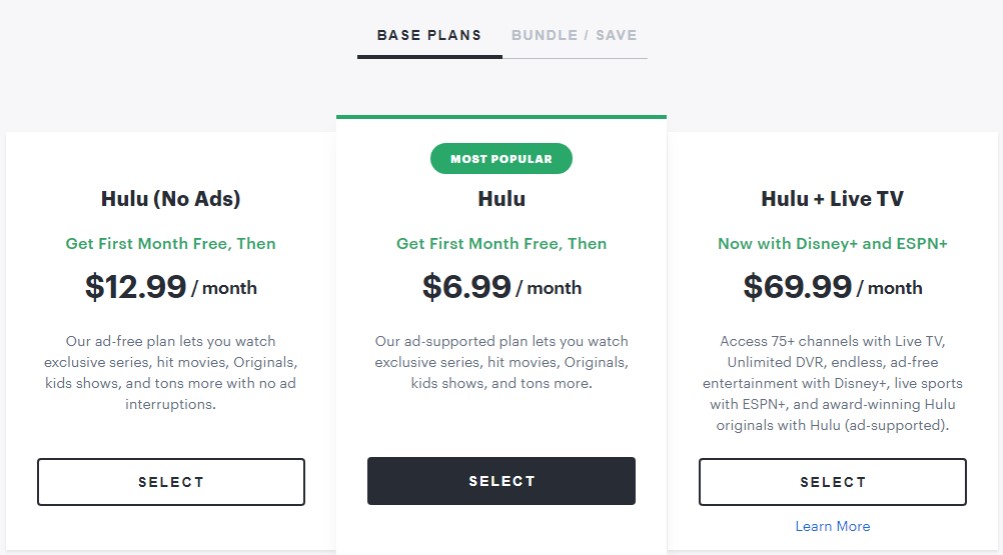Viewport: 1003px width, 555px height.
Task: Click the Most Popular green badge
Action: [x=502, y=159]
